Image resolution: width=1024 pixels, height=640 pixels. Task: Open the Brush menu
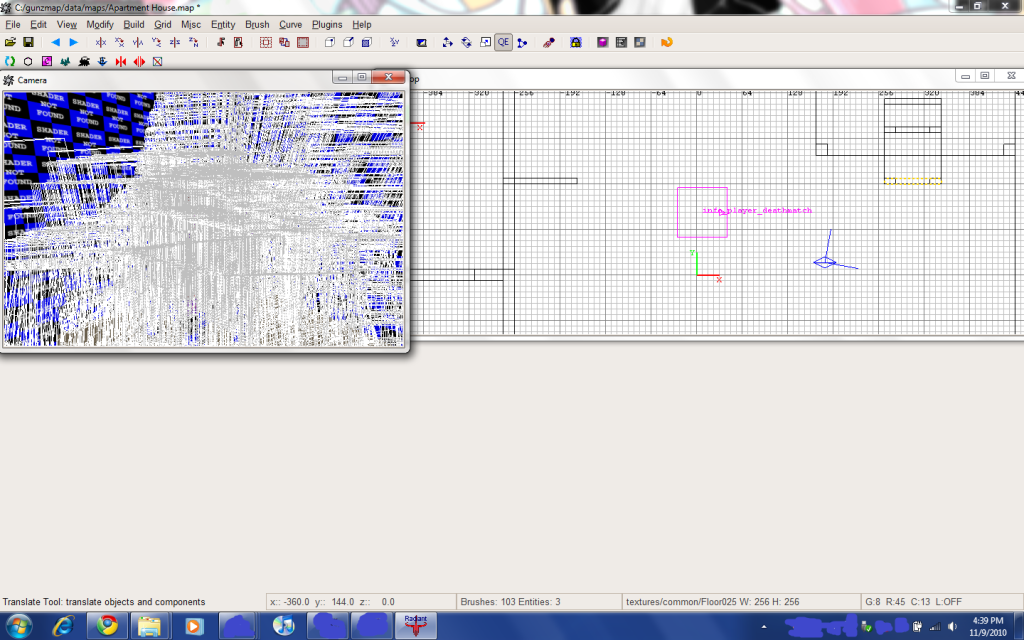(x=256, y=24)
